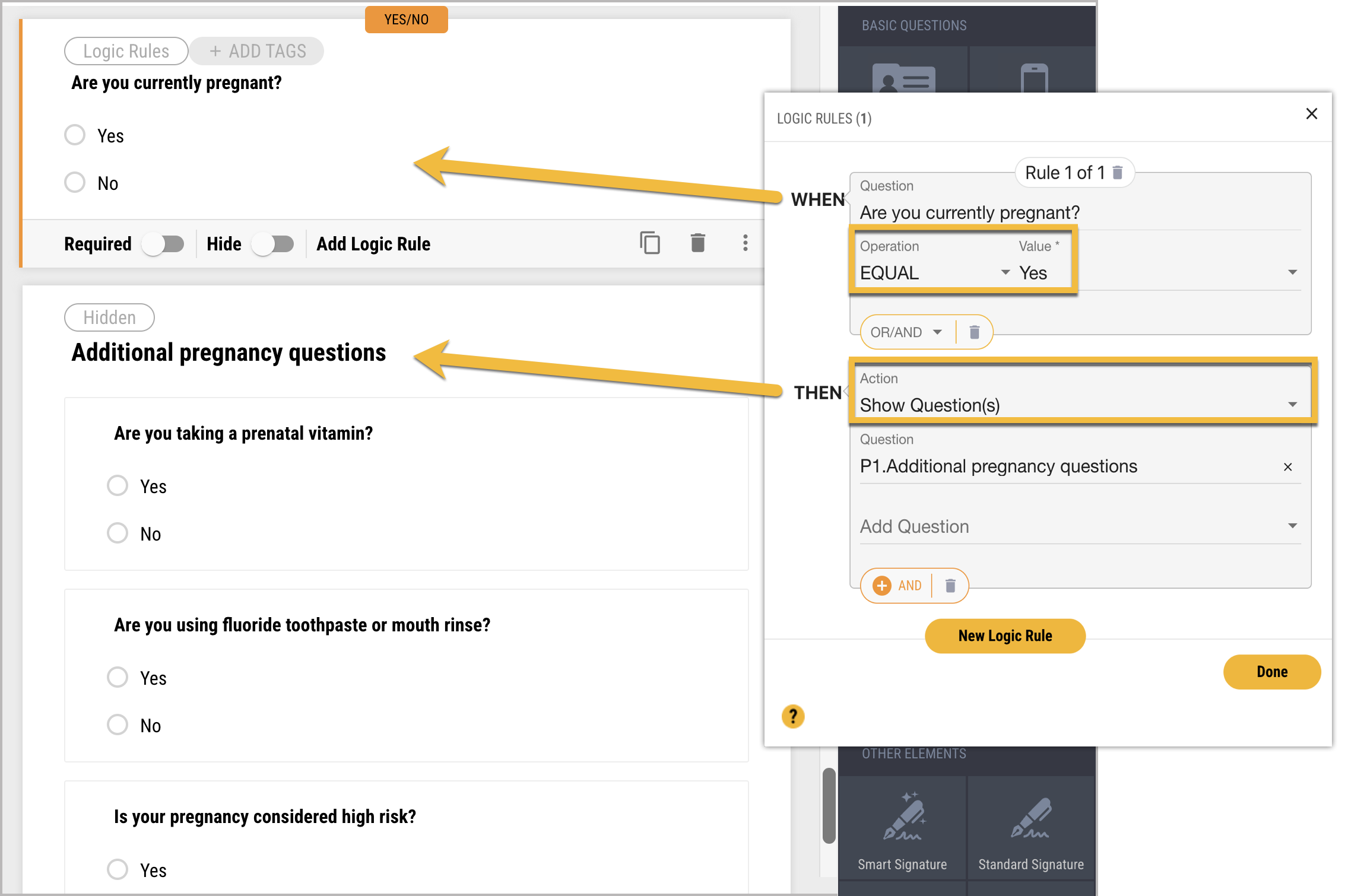Viewport: 1345px width, 896px height.
Task: Close the Logic Rules dialog
Action: tap(1312, 114)
